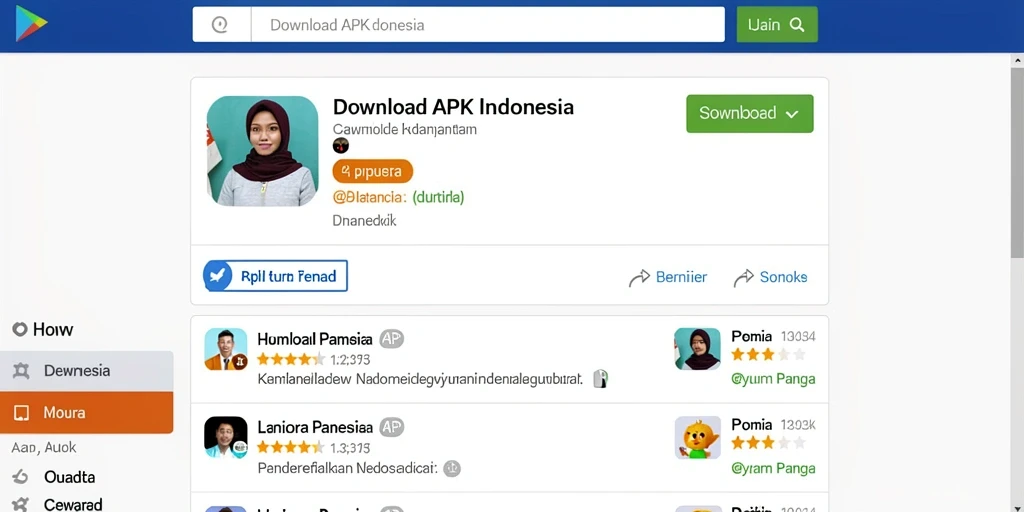This screenshot has width=1024, height=512.
Task: Click the star rating of Humloail Pamsiaa
Action: [x=291, y=359]
